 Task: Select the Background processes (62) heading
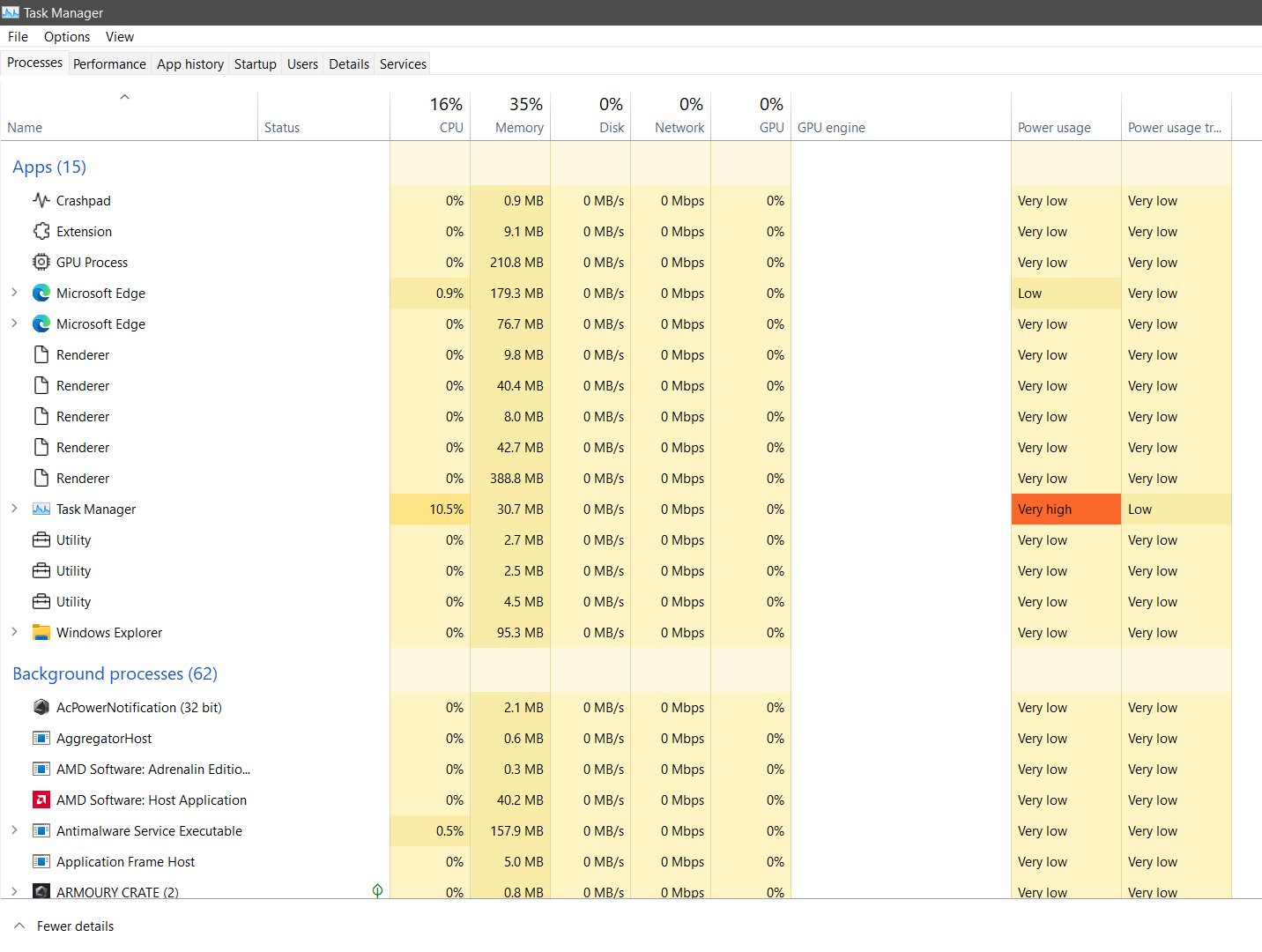115,673
